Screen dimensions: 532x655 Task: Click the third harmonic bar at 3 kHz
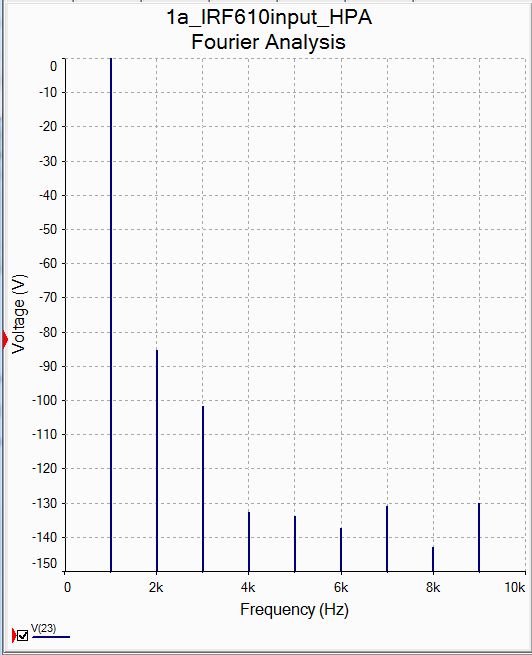point(203,489)
